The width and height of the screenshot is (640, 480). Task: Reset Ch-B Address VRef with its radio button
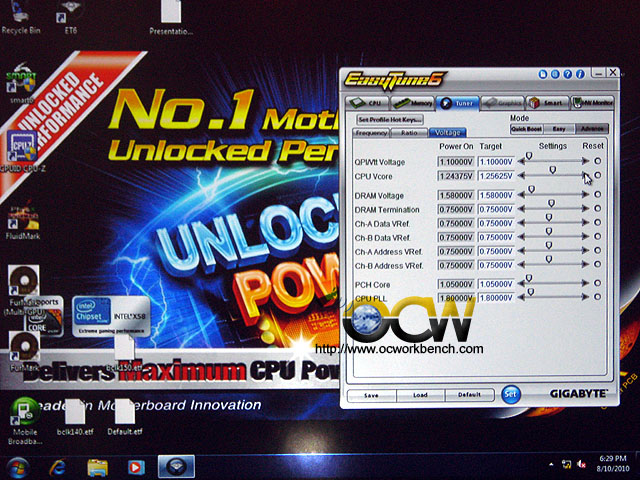coord(598,264)
